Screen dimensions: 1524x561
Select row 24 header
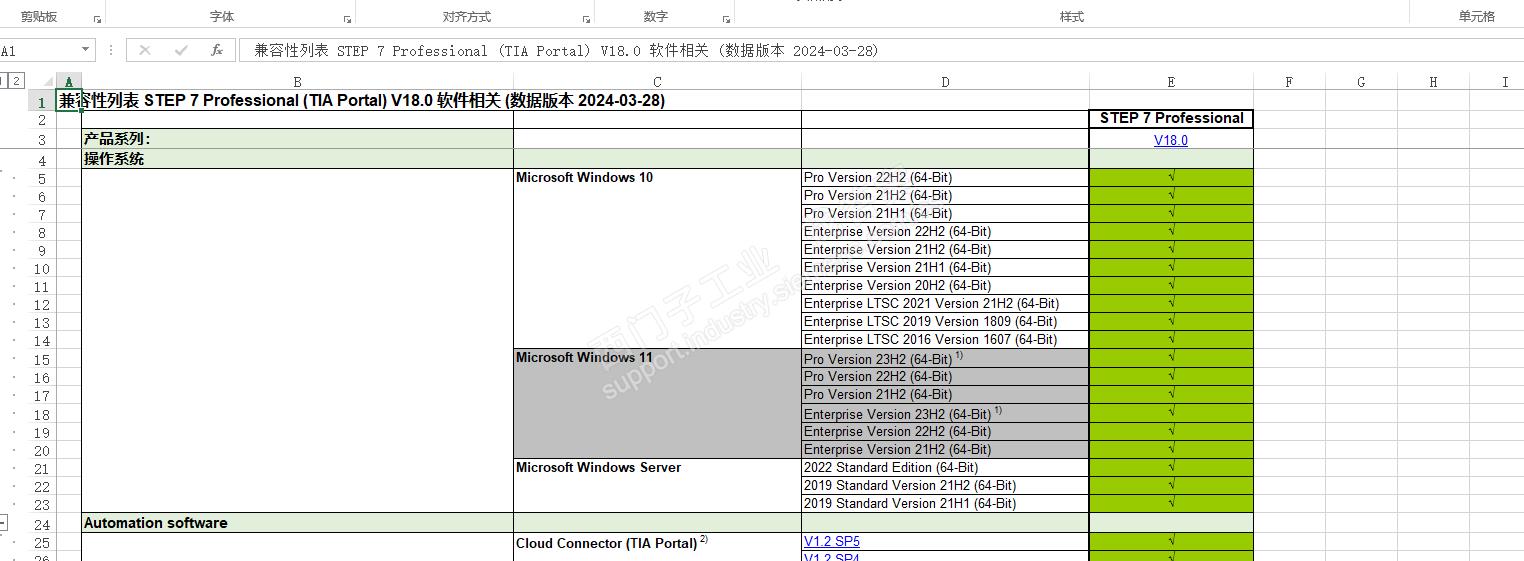click(41, 523)
